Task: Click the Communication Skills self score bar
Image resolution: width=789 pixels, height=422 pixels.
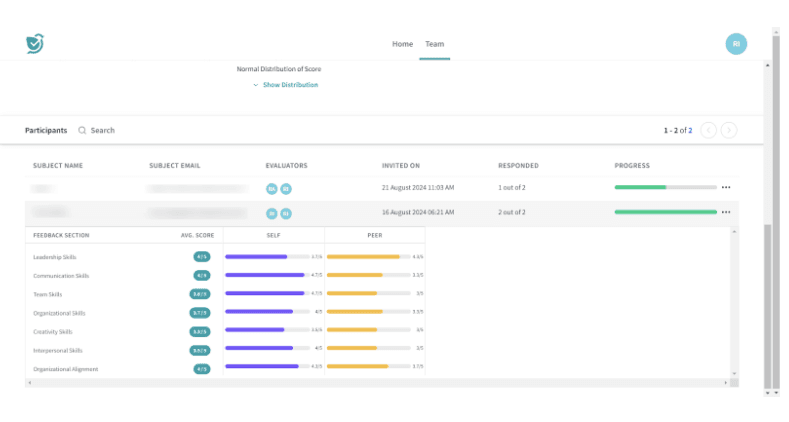Action: pyautogui.click(x=265, y=275)
